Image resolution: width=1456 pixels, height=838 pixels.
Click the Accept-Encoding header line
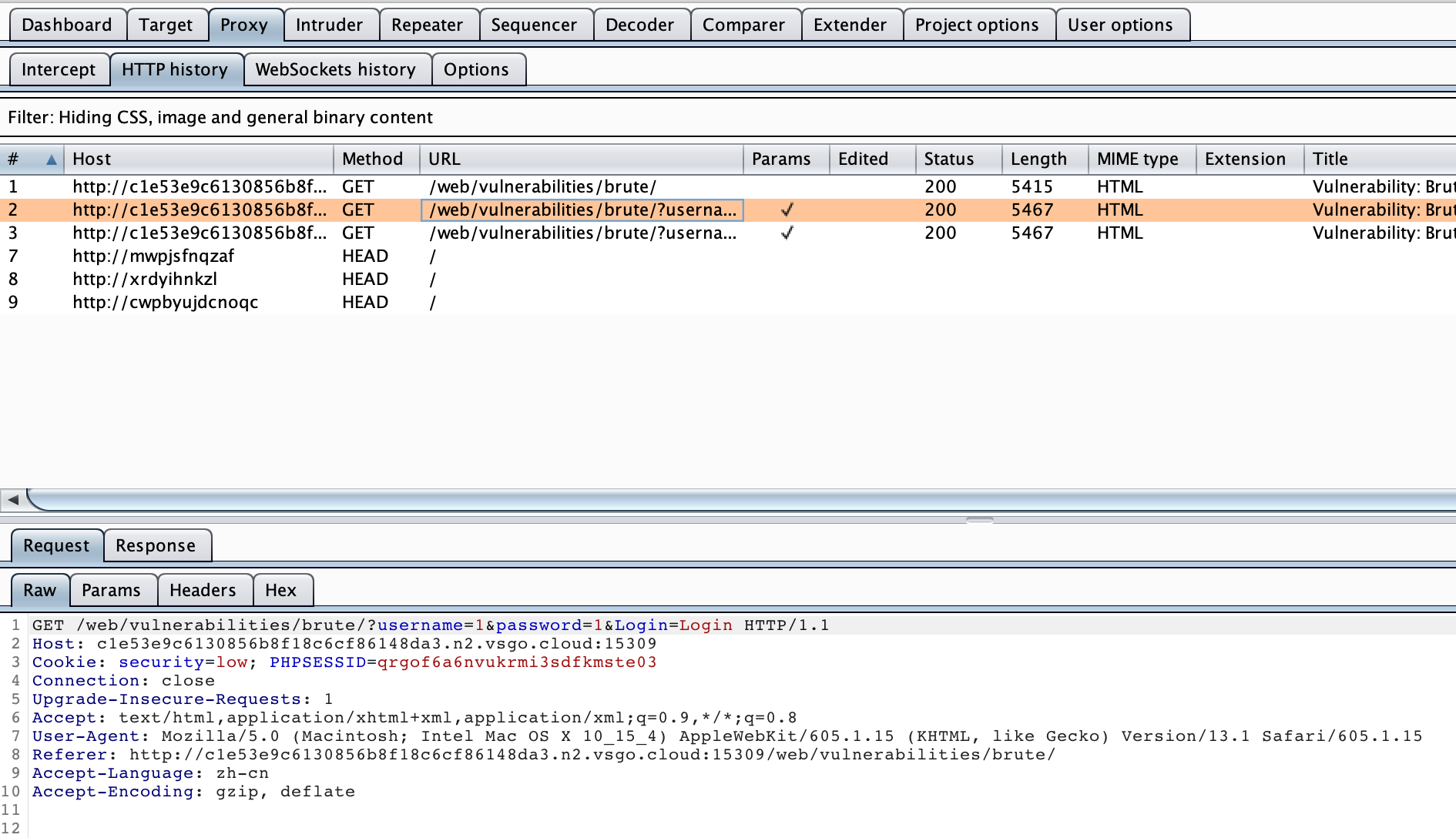coord(193,792)
